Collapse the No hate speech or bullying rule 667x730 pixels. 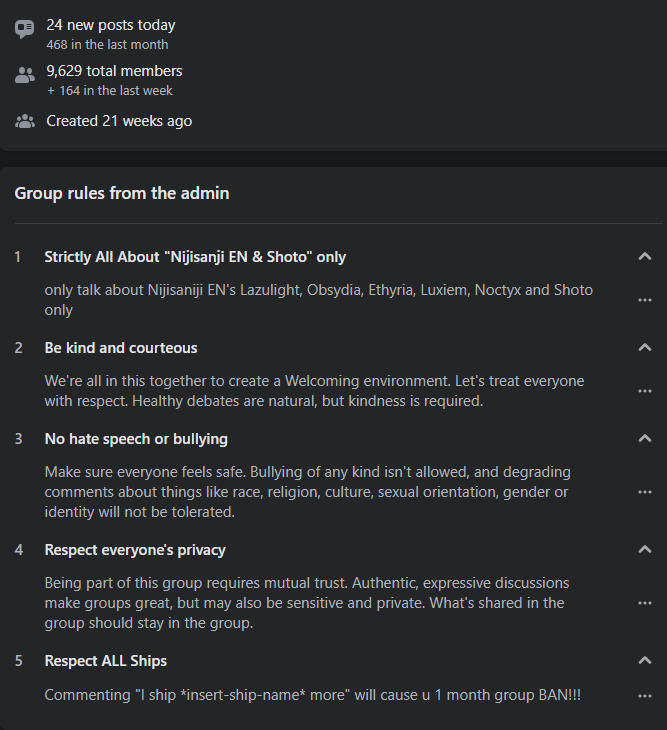(x=645, y=439)
